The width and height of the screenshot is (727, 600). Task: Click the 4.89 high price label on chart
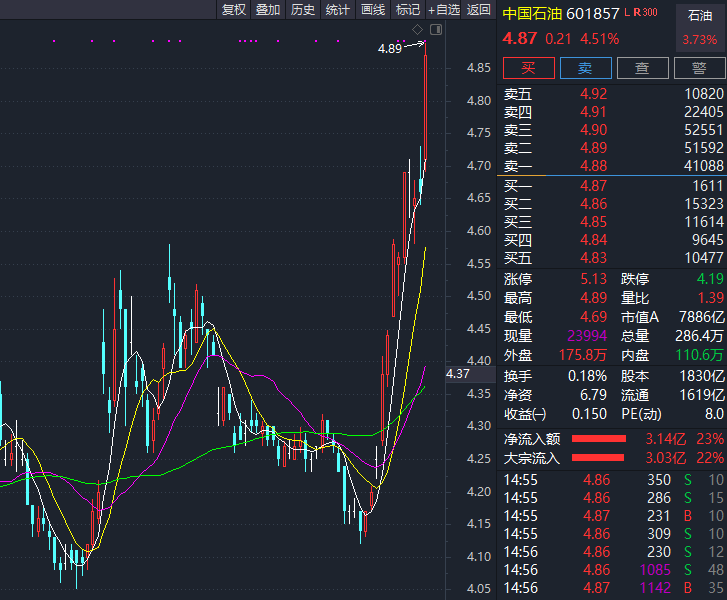point(389,49)
